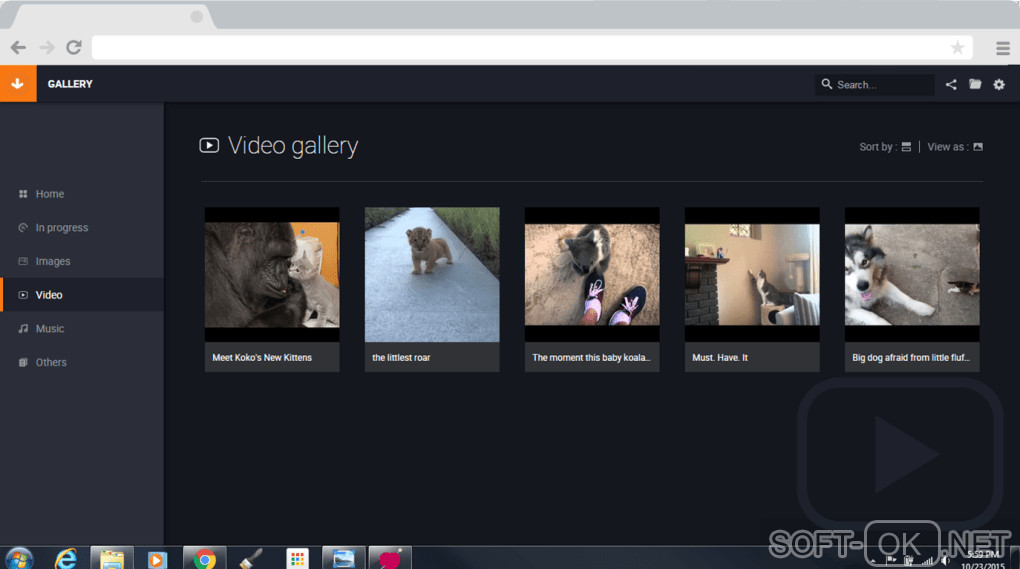Open the colored grid apps taskbar icon
Image resolution: width=1020 pixels, height=569 pixels.
[x=297, y=559]
